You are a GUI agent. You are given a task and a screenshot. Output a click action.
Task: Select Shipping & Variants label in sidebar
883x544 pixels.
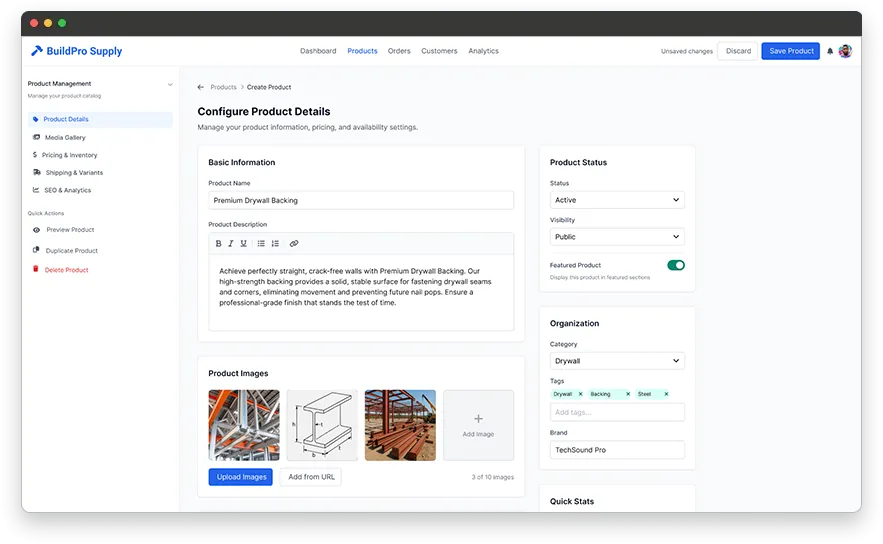coord(74,172)
